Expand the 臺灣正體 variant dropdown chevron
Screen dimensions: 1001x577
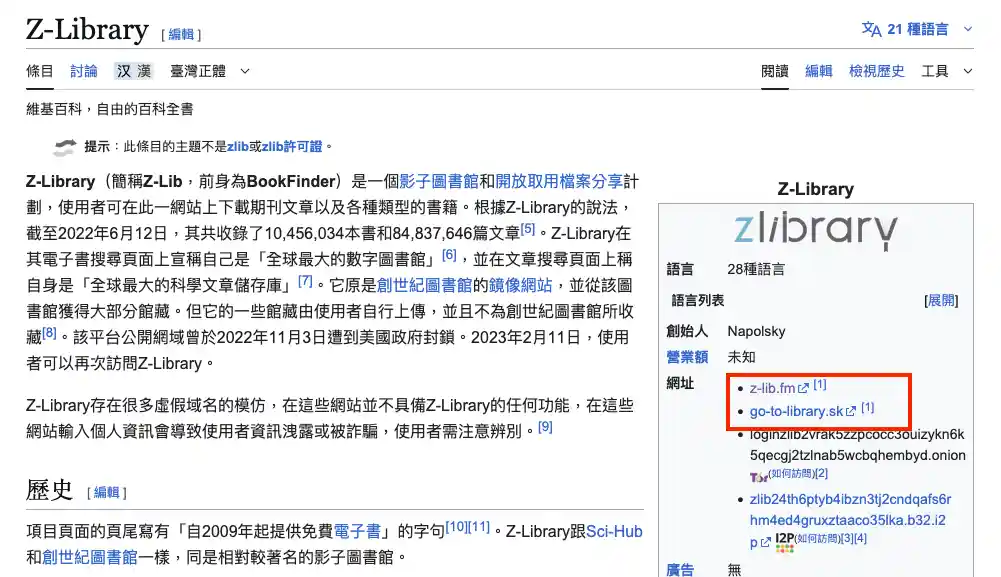(245, 71)
